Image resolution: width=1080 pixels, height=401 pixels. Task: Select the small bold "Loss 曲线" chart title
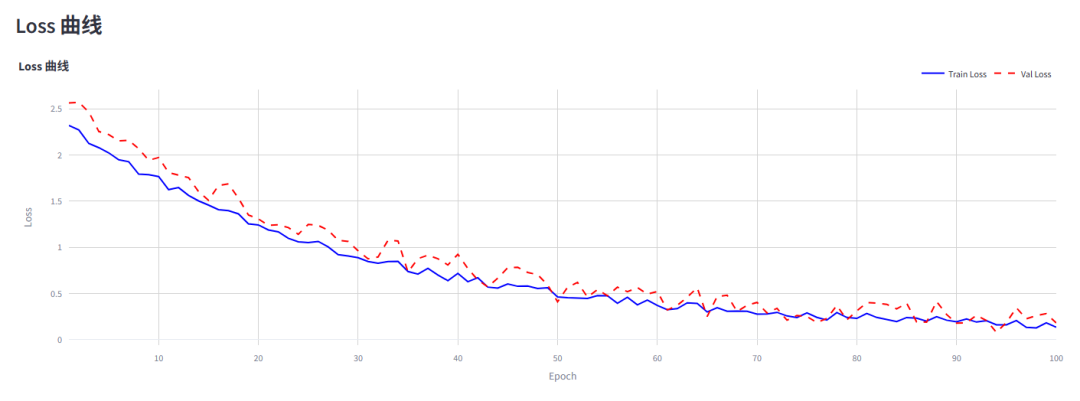coord(44,67)
